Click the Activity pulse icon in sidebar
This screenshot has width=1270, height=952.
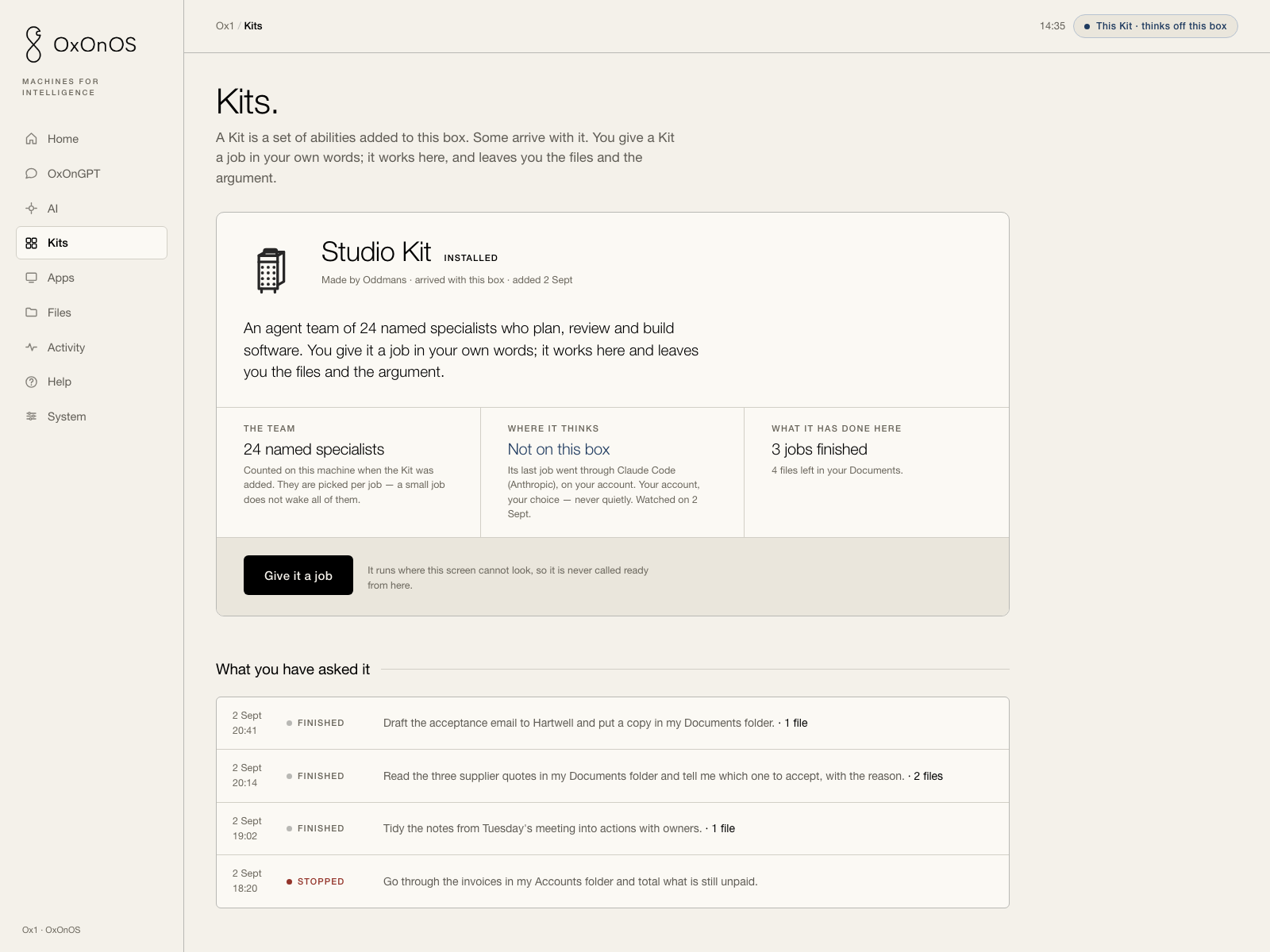click(x=32, y=347)
